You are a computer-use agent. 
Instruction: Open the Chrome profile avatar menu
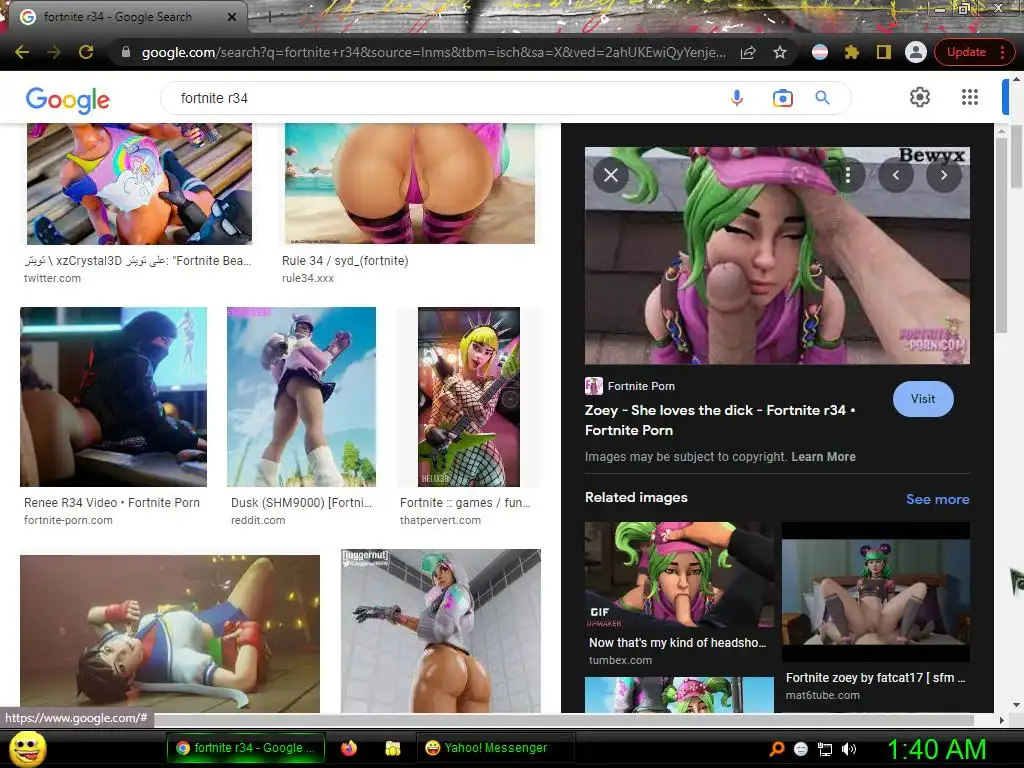[x=916, y=52]
